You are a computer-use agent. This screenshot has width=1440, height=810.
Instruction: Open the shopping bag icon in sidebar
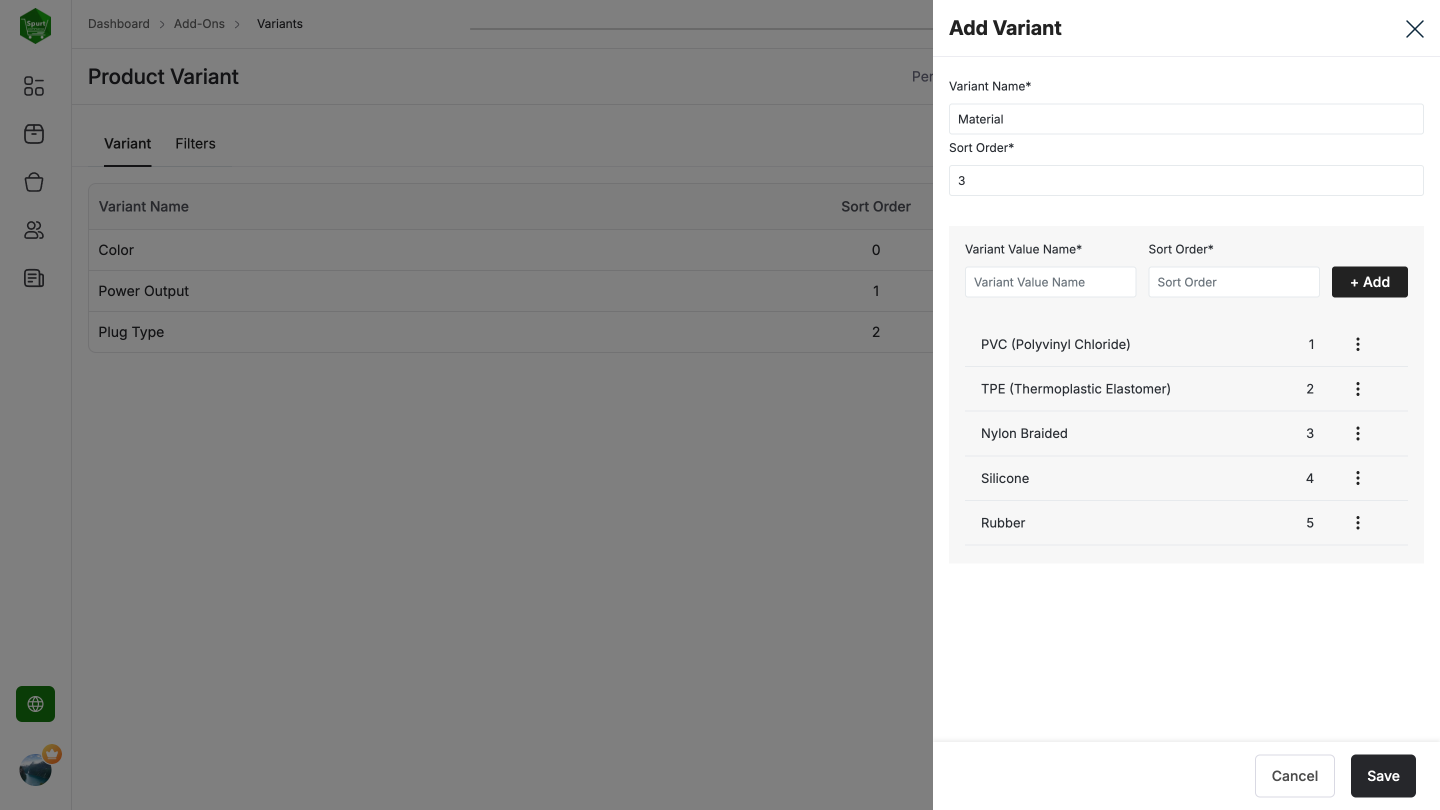pos(33,181)
